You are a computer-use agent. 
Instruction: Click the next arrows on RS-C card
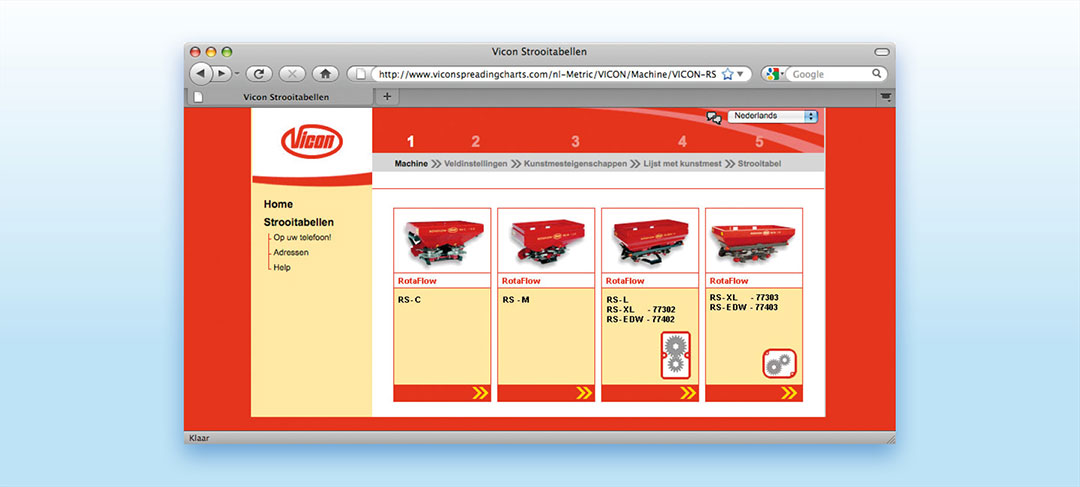pos(480,393)
